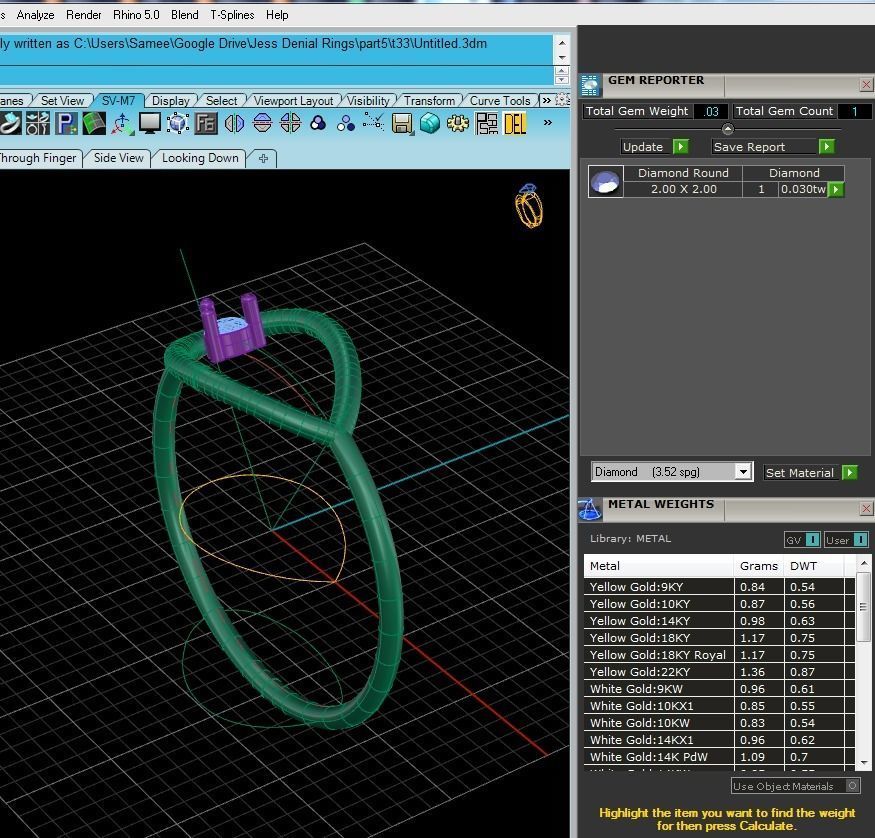Select the Yellow Gold:22KY row
The width and height of the screenshot is (875, 838).
click(719, 672)
